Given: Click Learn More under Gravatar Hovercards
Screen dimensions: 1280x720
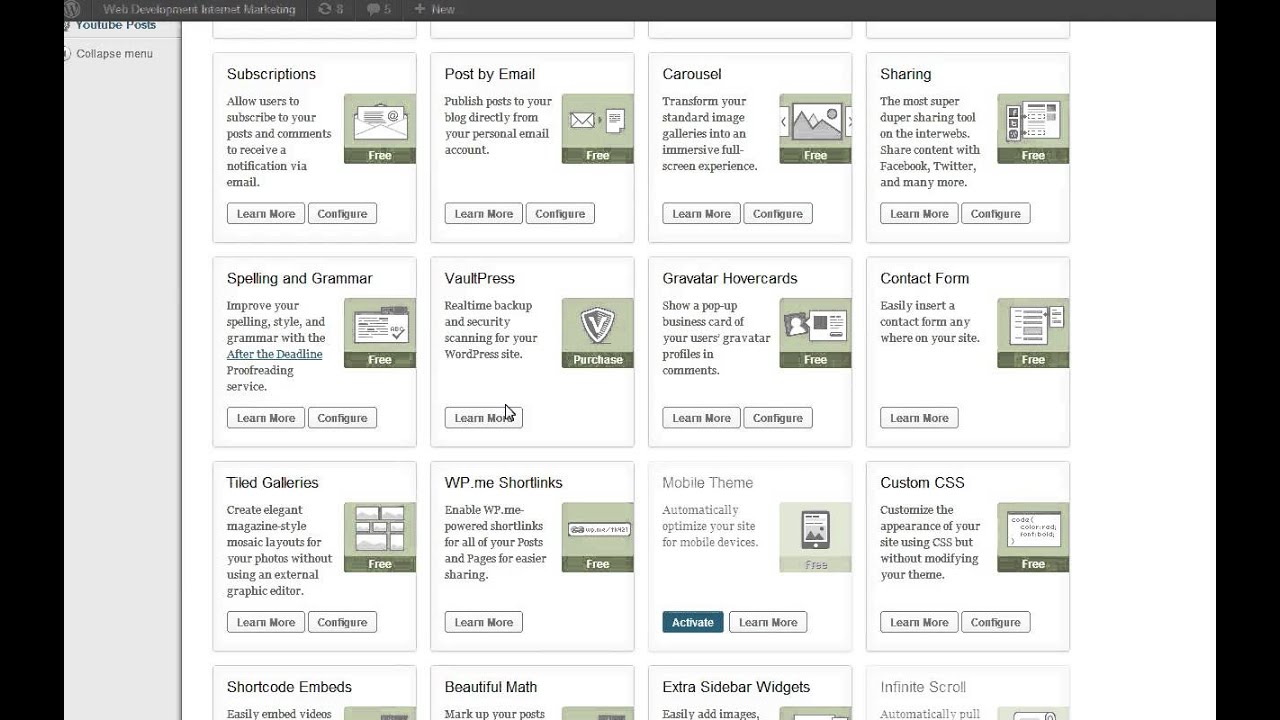Looking at the screenshot, I should 702,418.
